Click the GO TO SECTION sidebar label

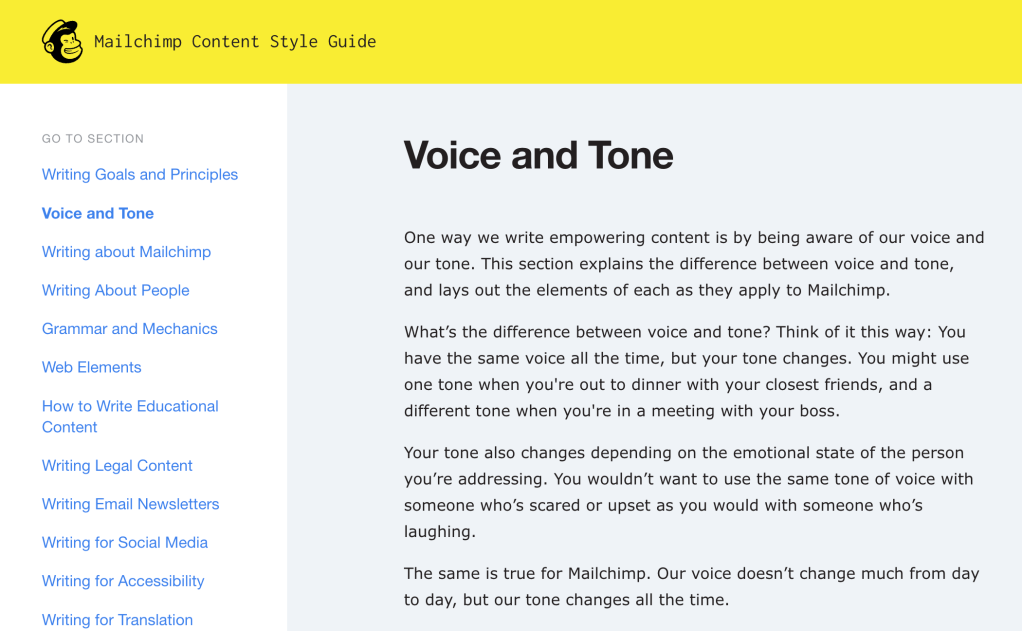click(x=93, y=139)
